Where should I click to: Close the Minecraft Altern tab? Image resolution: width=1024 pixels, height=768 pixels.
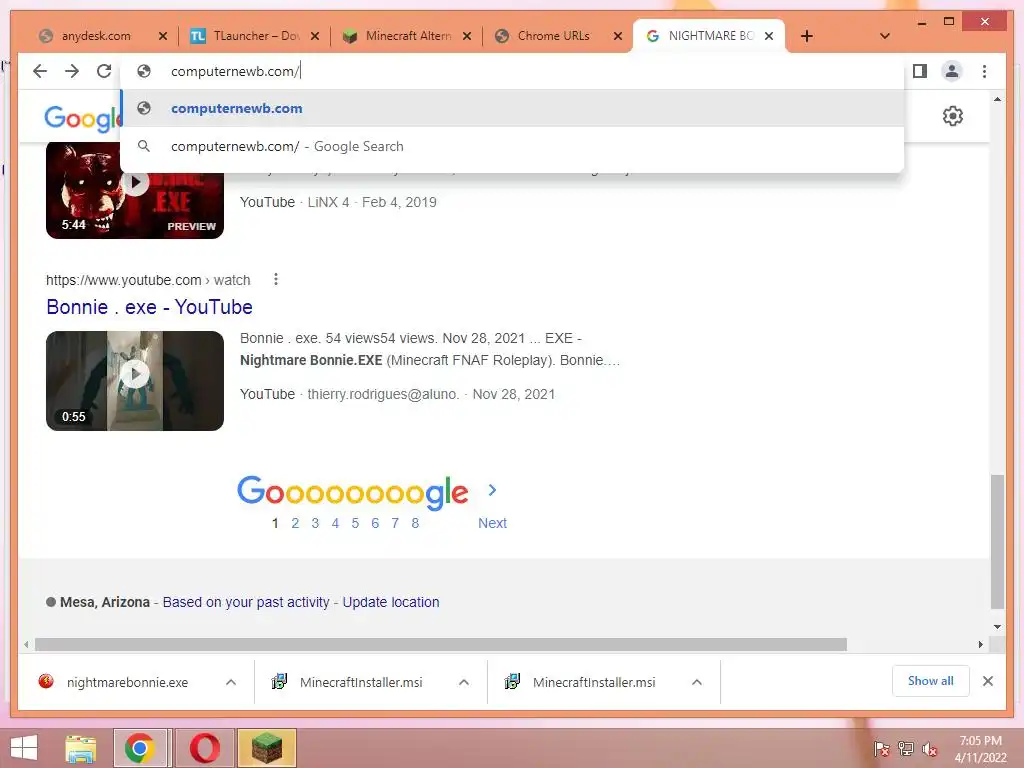point(466,36)
